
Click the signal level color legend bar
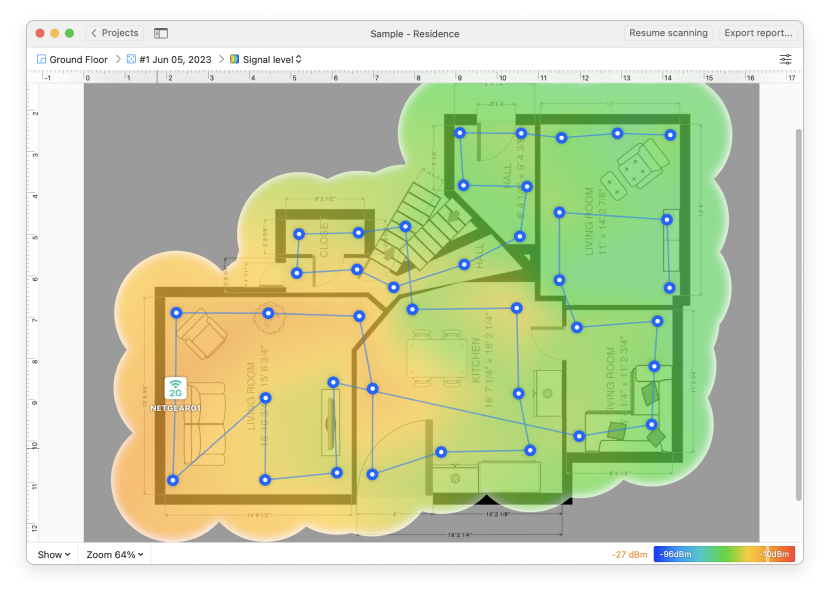pyautogui.click(x=724, y=554)
